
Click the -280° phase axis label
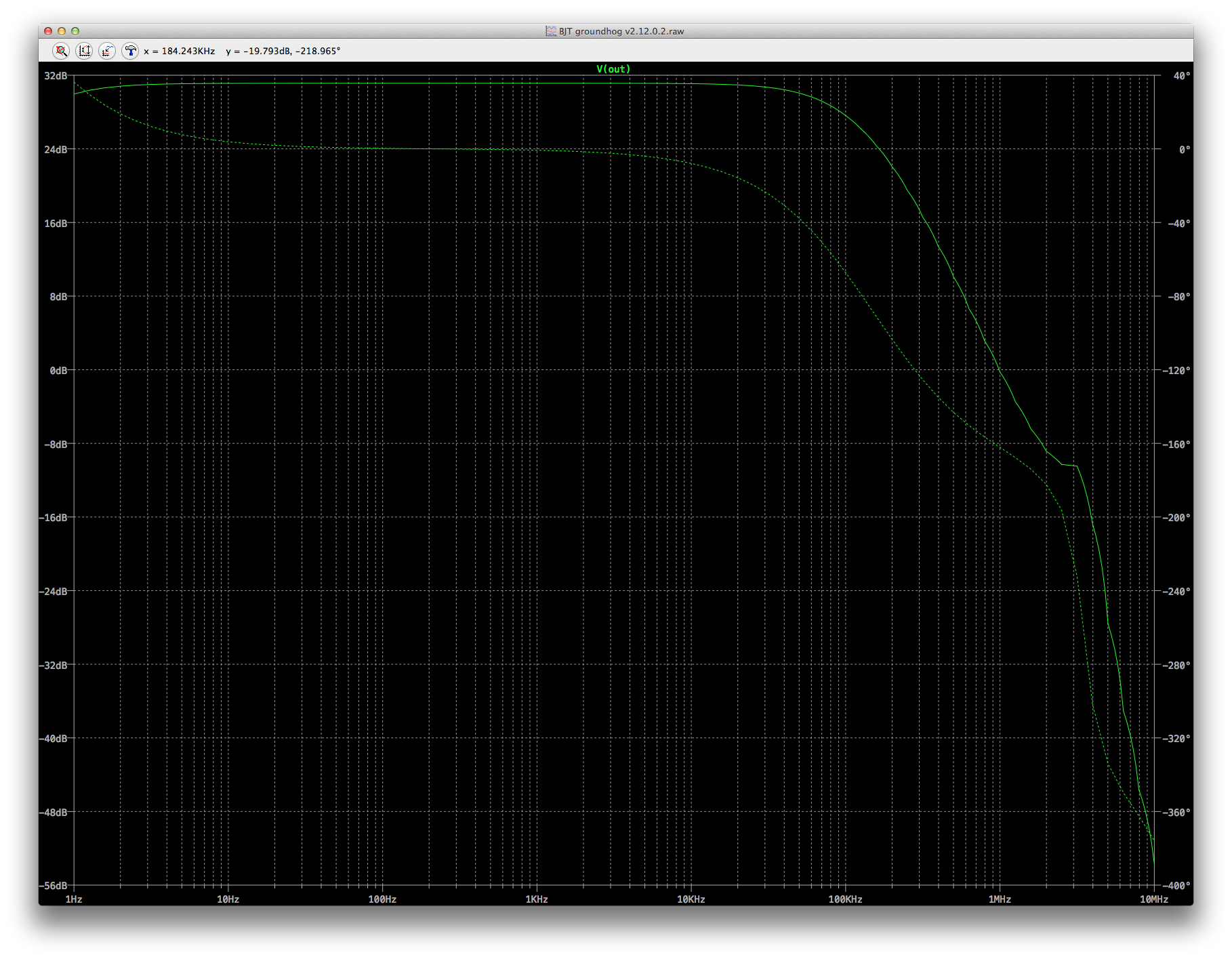1177,666
